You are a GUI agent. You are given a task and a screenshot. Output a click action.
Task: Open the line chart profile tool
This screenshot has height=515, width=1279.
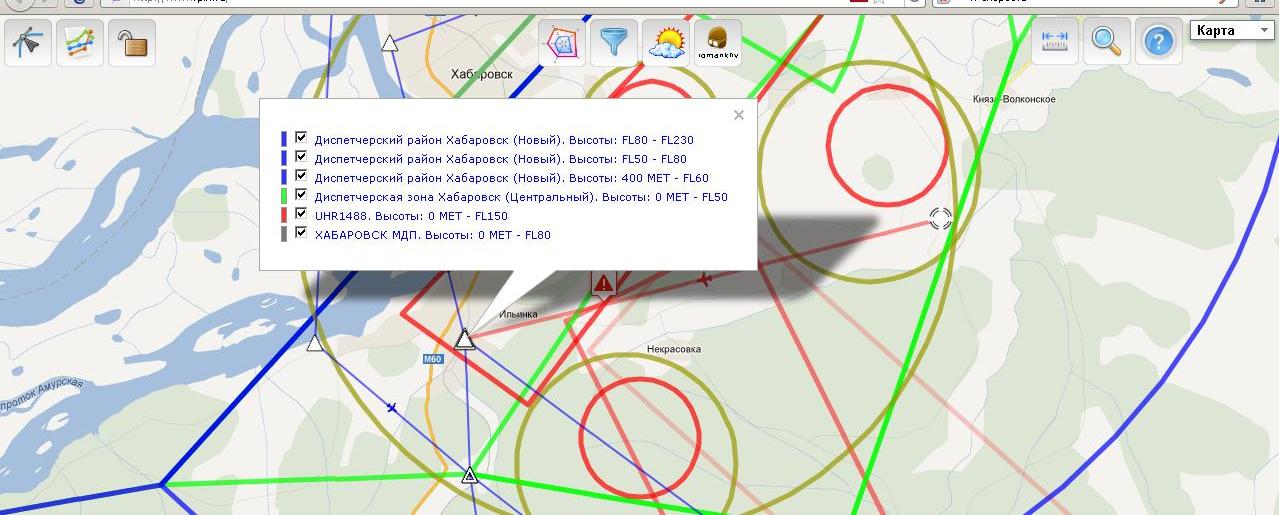coord(80,42)
